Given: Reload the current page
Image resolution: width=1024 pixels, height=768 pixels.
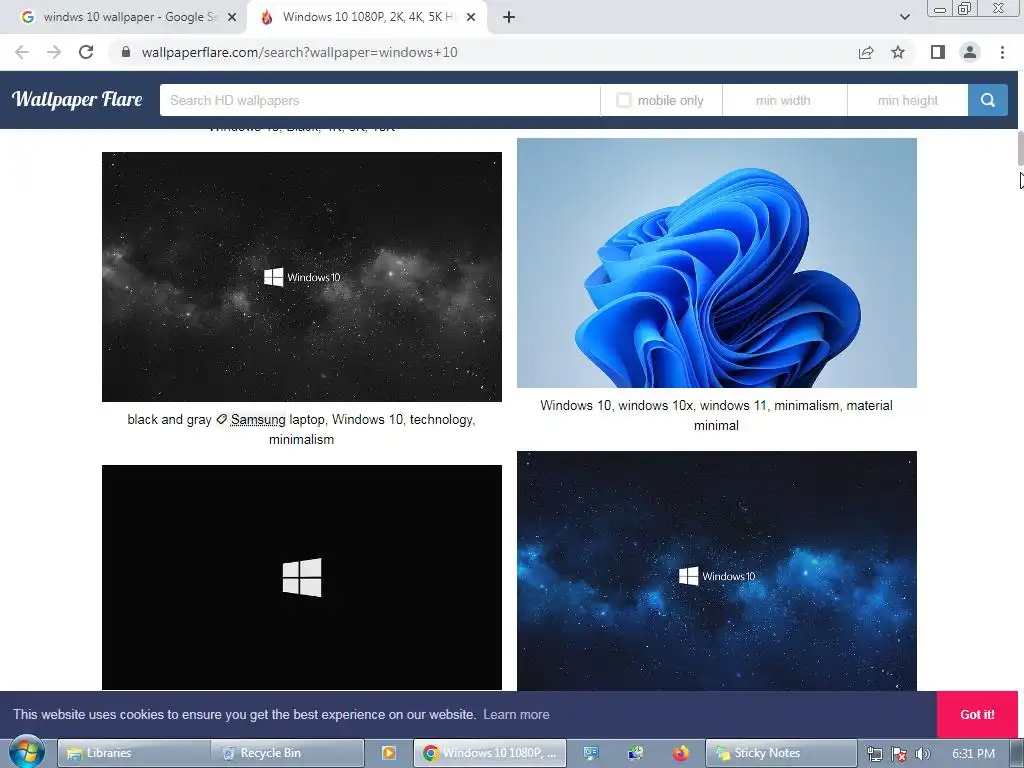Looking at the screenshot, I should pyautogui.click(x=86, y=52).
